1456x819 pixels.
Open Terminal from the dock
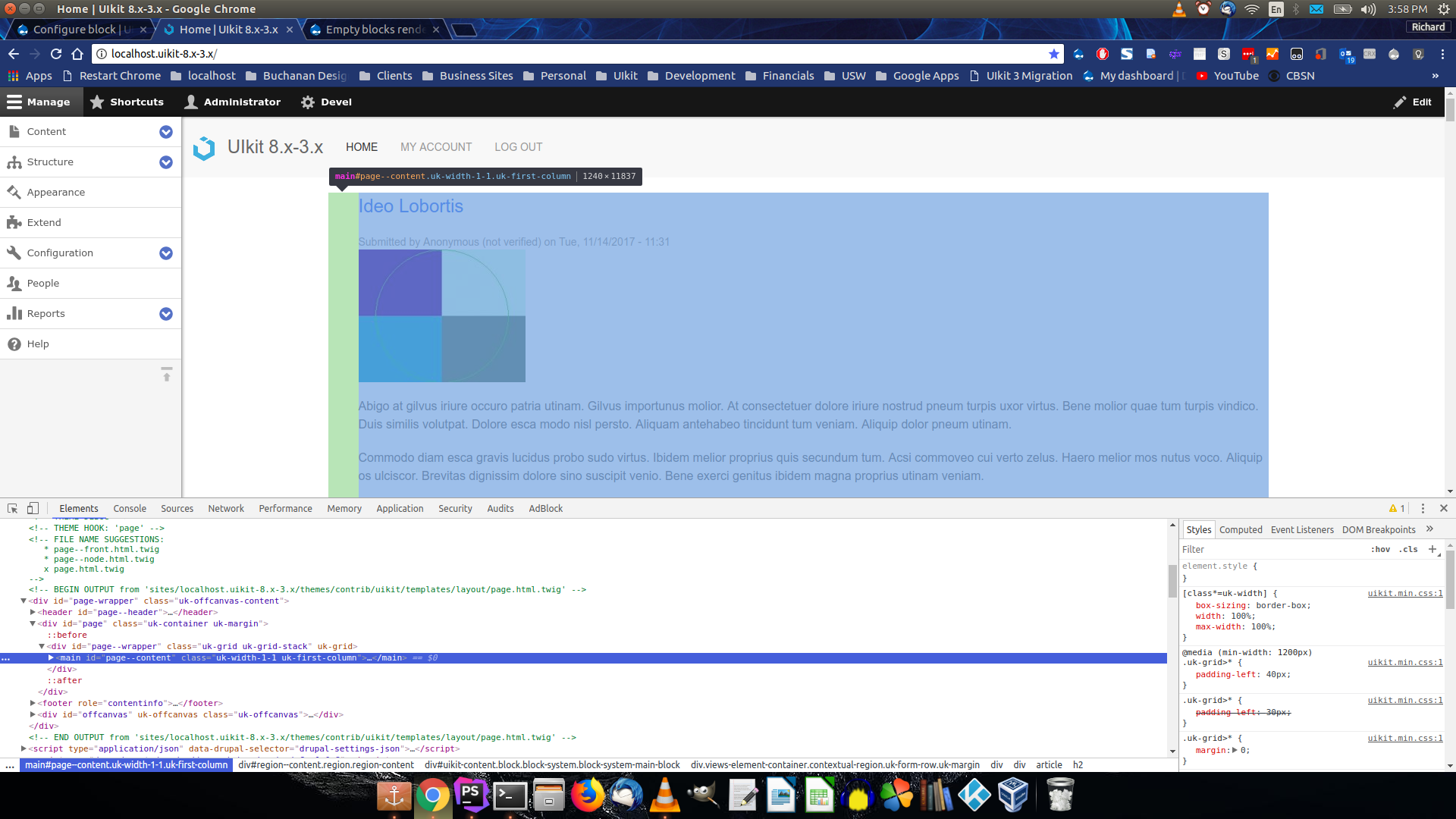[x=510, y=795]
